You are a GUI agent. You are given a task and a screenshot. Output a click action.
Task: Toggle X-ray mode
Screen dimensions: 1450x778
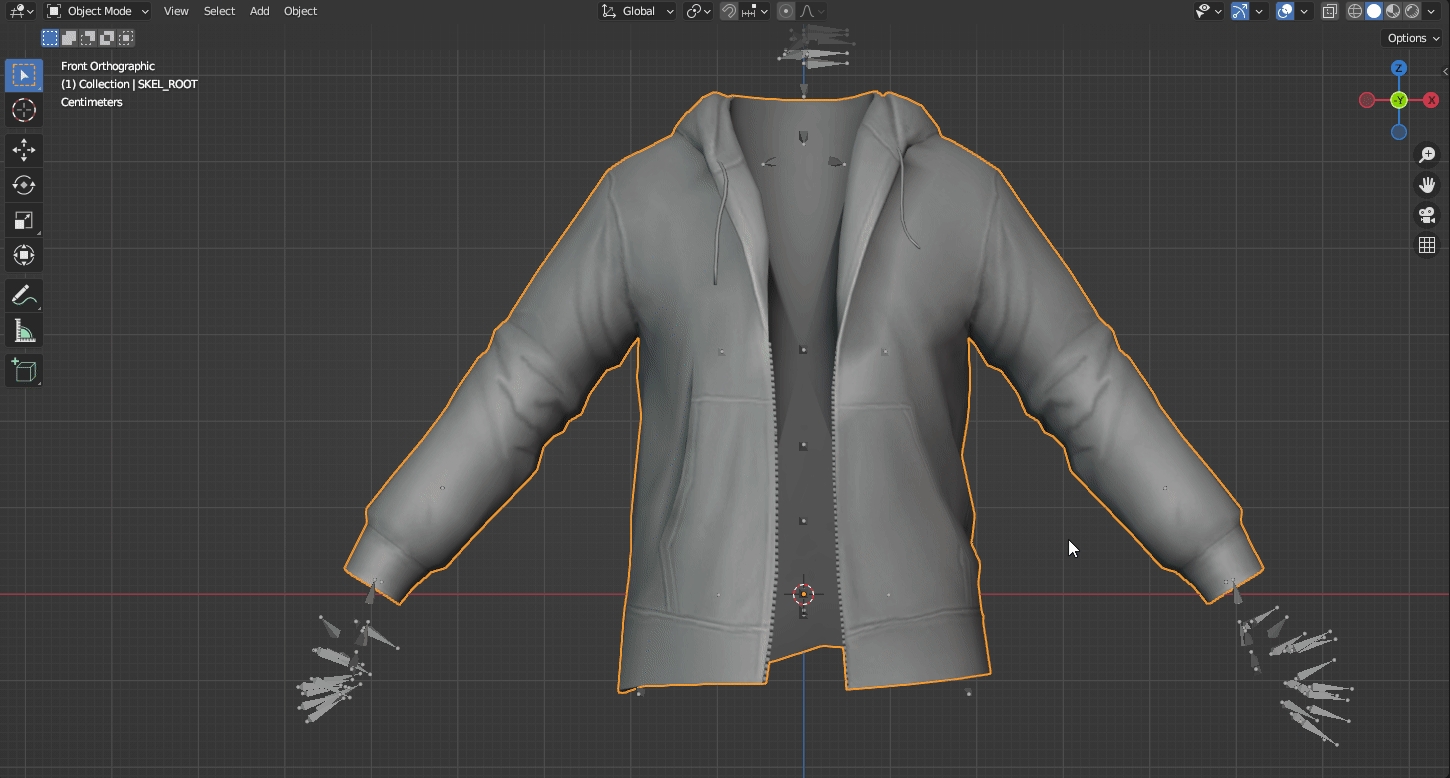click(1329, 11)
